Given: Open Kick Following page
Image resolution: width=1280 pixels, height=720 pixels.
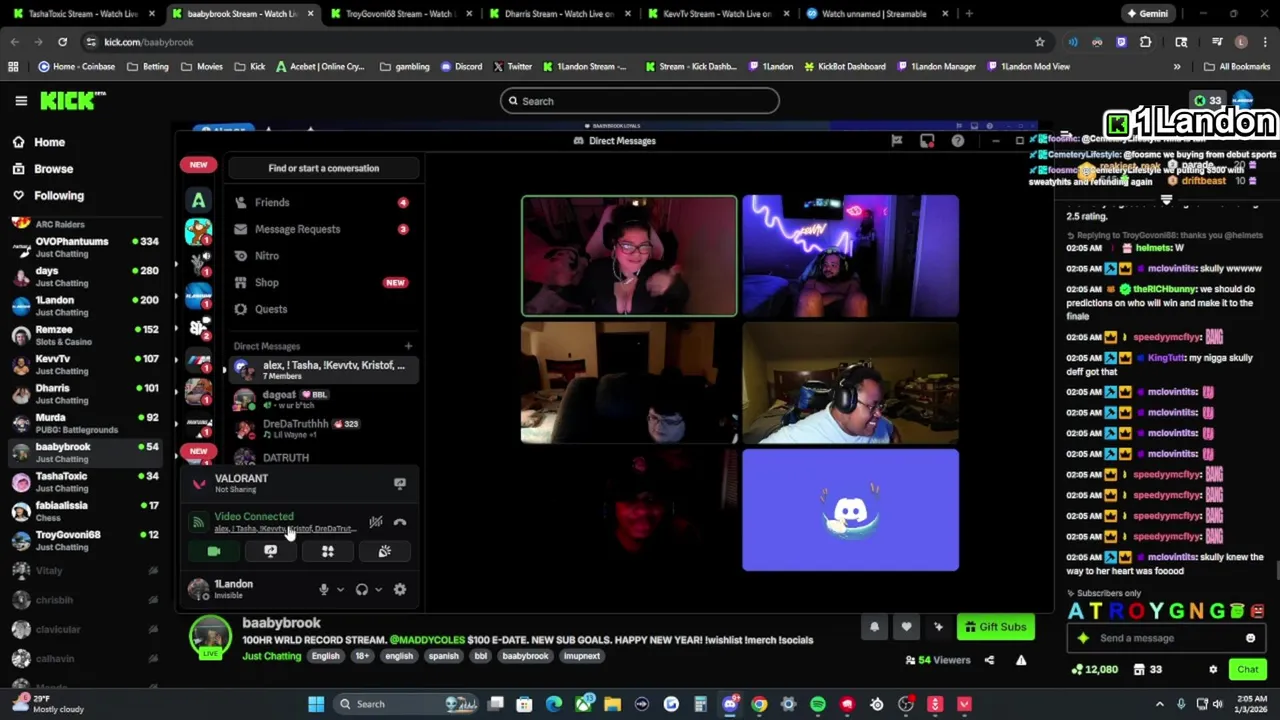Looking at the screenshot, I should click(48, 196).
